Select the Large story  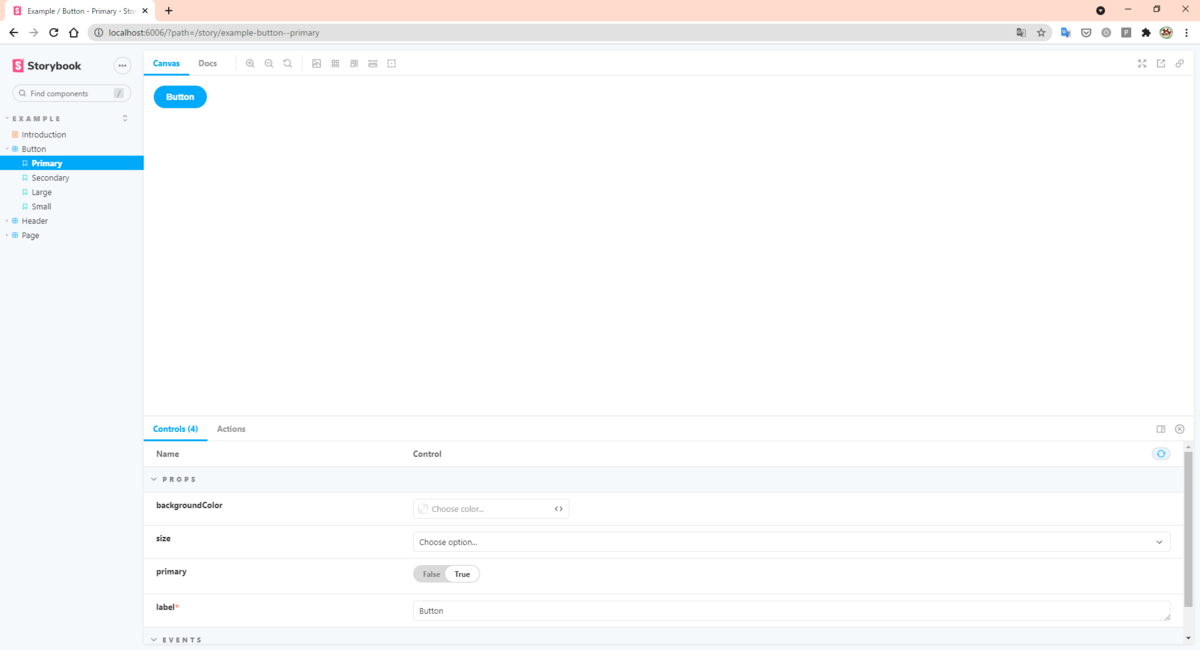[41, 192]
